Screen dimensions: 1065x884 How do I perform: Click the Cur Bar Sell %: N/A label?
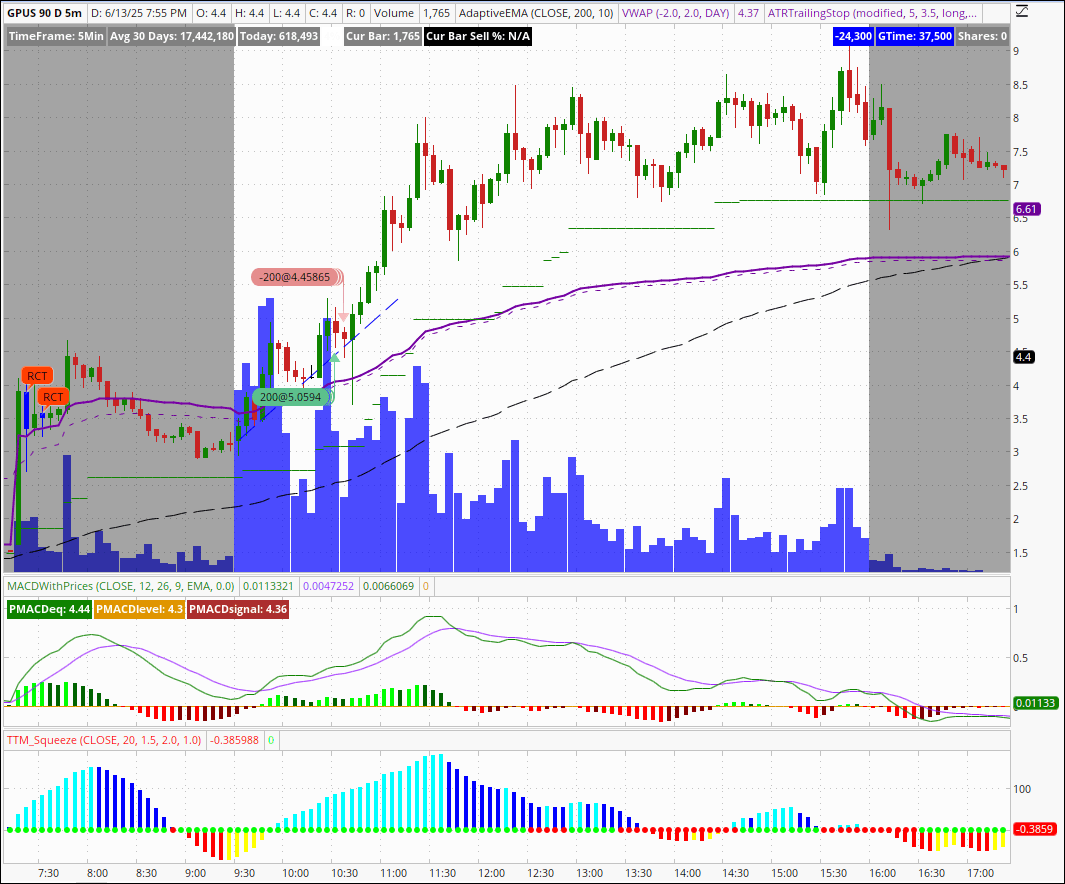tap(478, 36)
